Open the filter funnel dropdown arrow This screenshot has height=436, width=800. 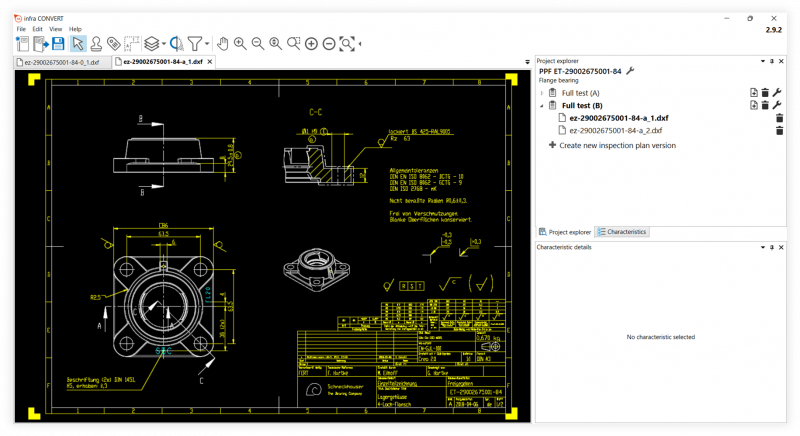click(207, 44)
